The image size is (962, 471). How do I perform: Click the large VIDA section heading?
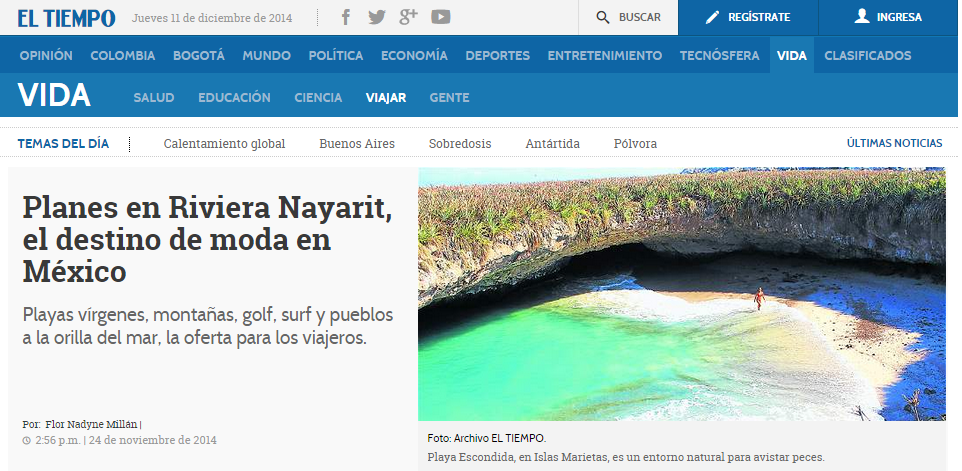[x=54, y=95]
